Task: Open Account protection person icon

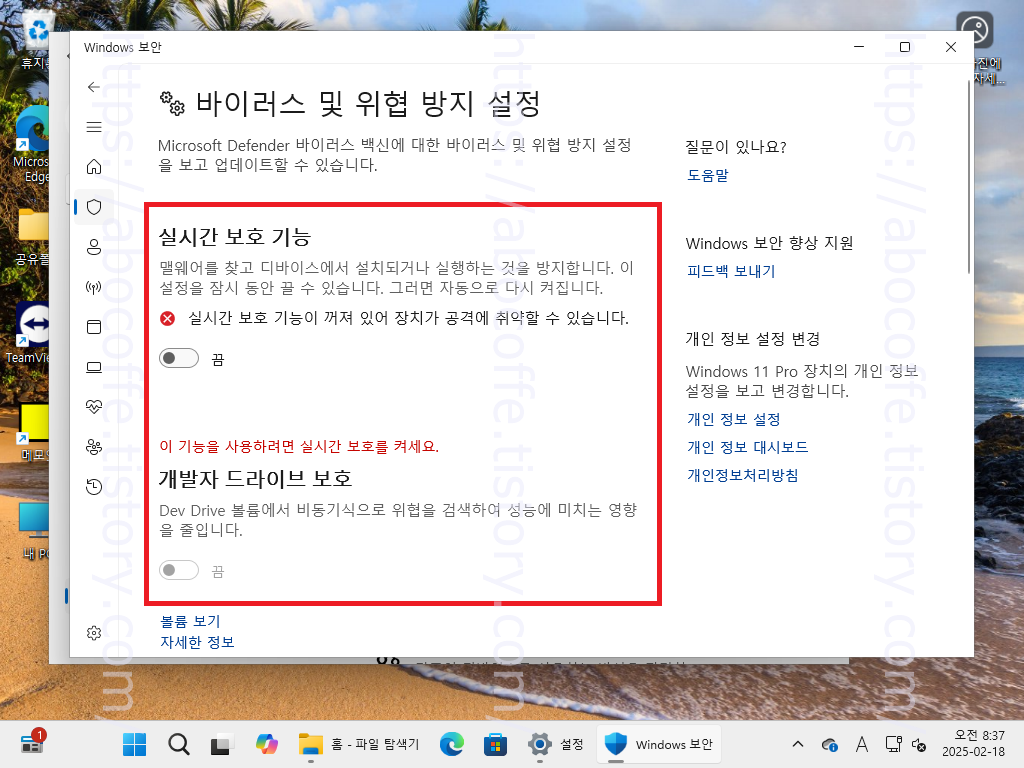Action: (x=94, y=247)
